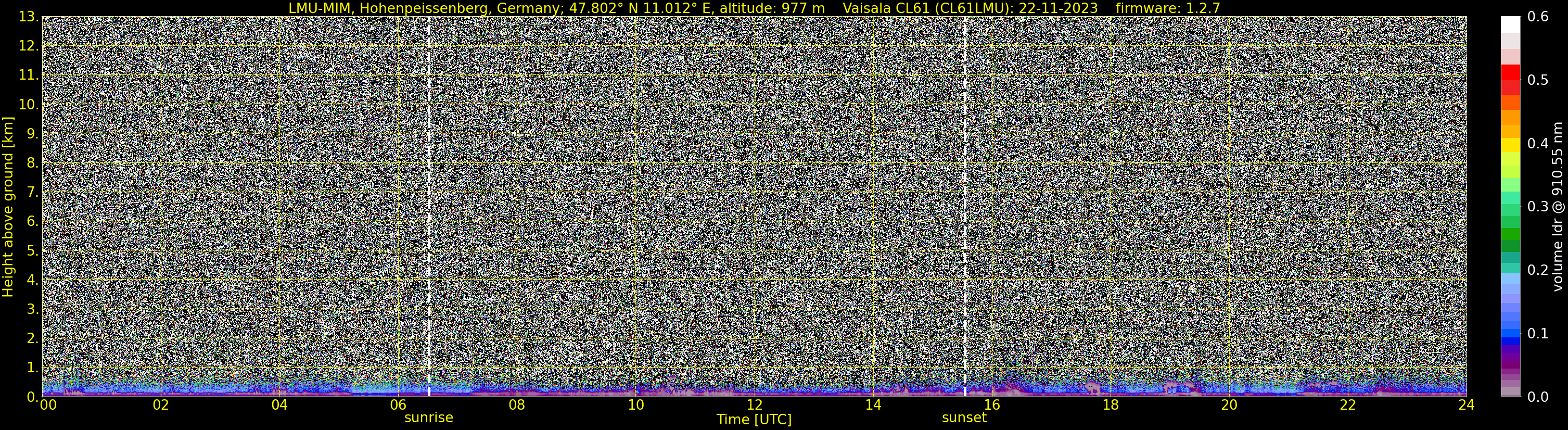Click the '8.' km tick on the height axis
This screenshot has width=1568, height=430.
(32, 162)
